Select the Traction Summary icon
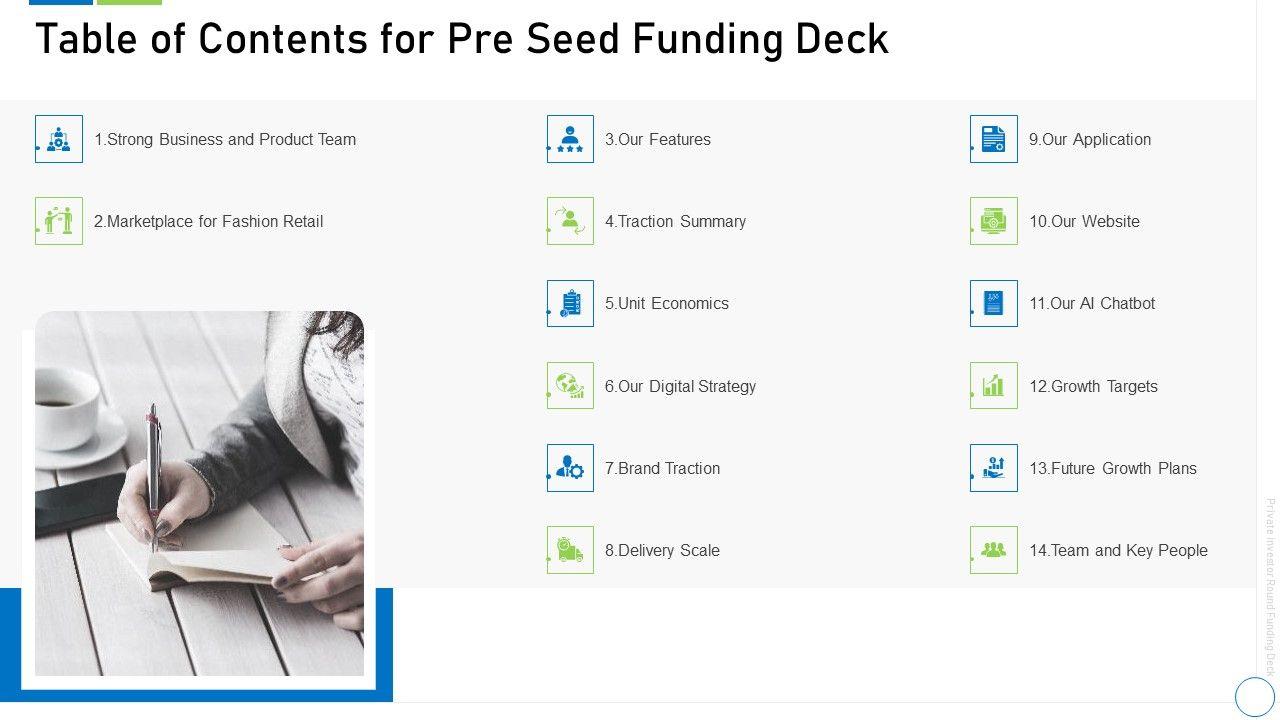This screenshot has width=1280, height=720. coord(570,221)
